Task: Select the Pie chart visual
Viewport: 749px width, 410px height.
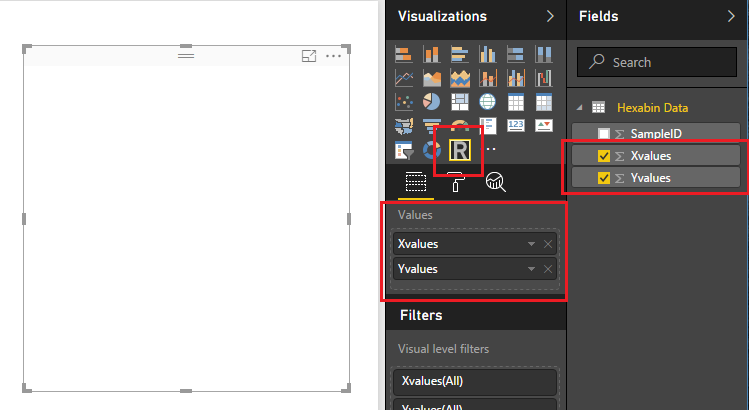Action: point(431,102)
